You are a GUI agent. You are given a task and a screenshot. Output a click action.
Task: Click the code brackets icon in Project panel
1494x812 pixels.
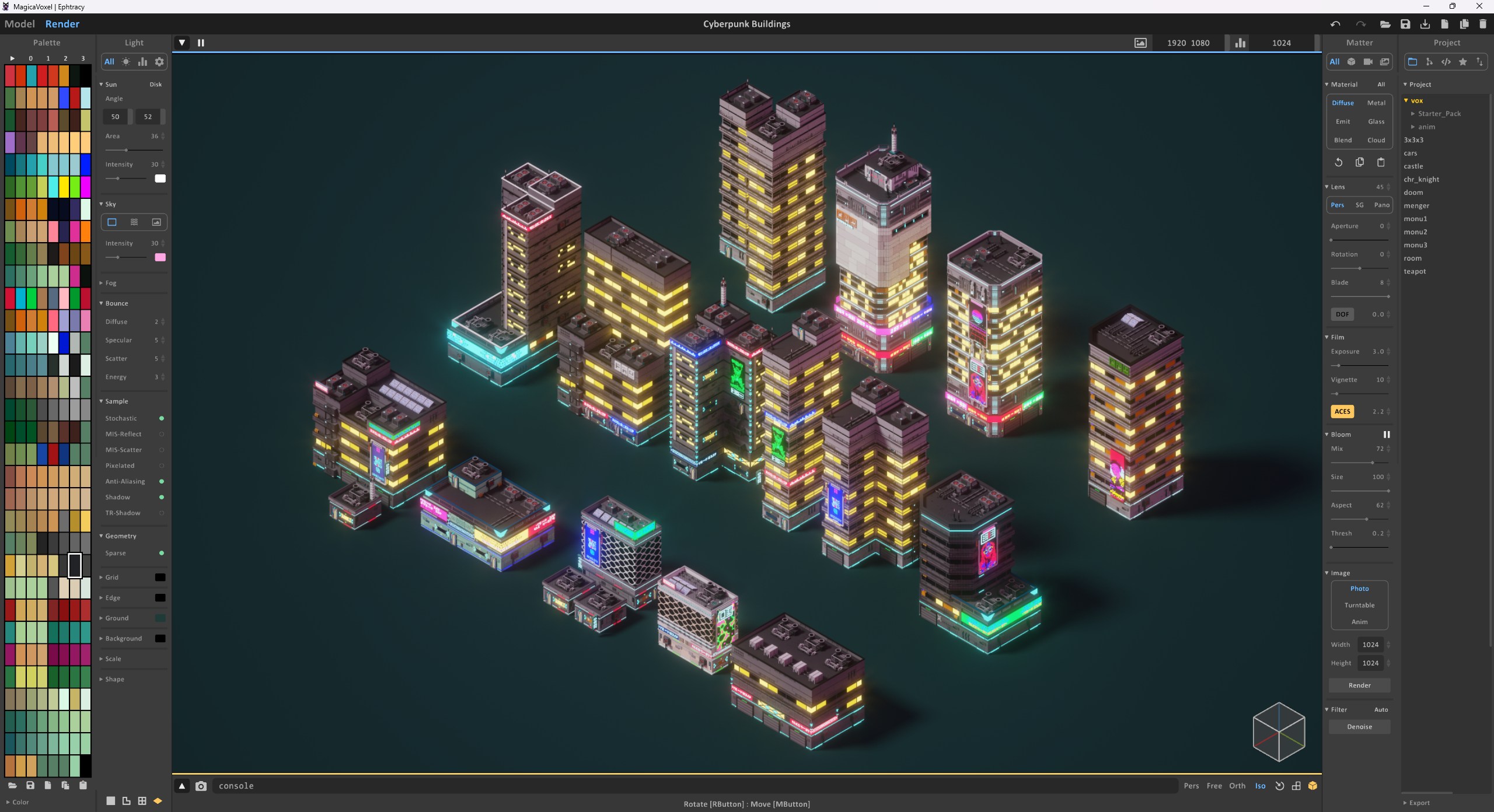tap(1446, 62)
